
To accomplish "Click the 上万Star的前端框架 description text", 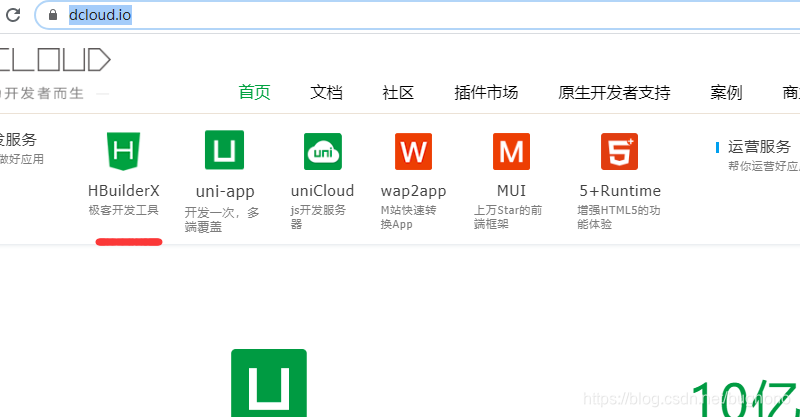I will pos(508,217).
